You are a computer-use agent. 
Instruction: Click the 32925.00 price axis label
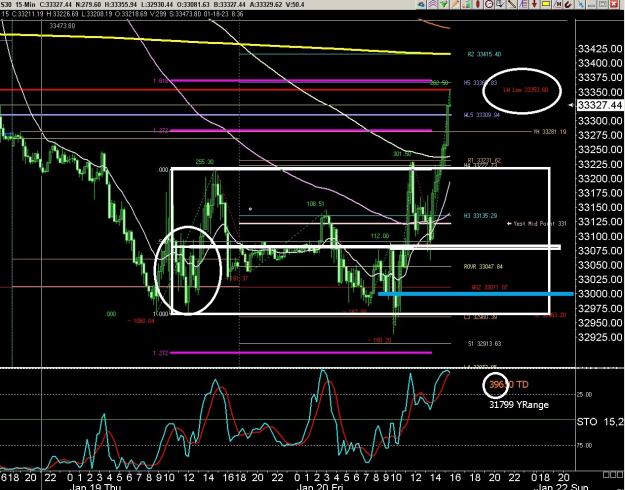point(600,337)
